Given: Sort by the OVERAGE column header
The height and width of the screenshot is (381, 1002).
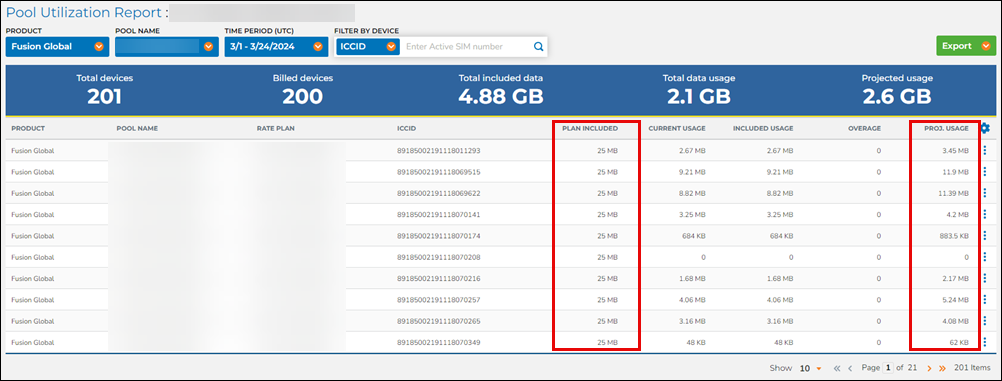Looking at the screenshot, I should coord(865,128).
